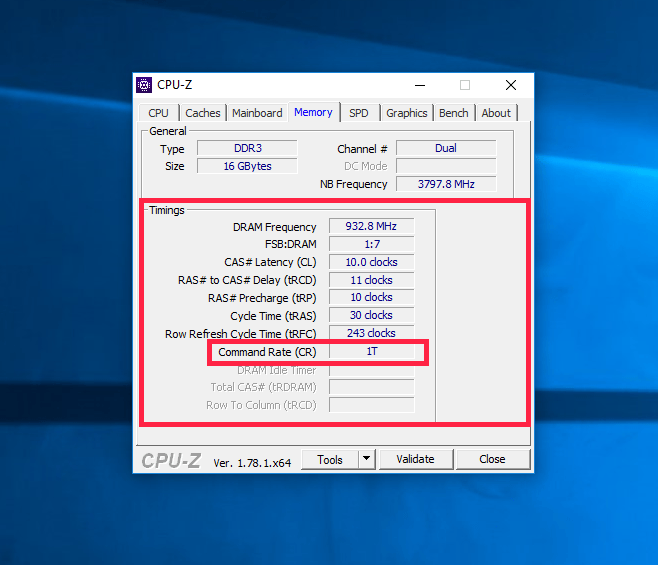
Task: Click the NB Frequency value box
Action: point(446,184)
